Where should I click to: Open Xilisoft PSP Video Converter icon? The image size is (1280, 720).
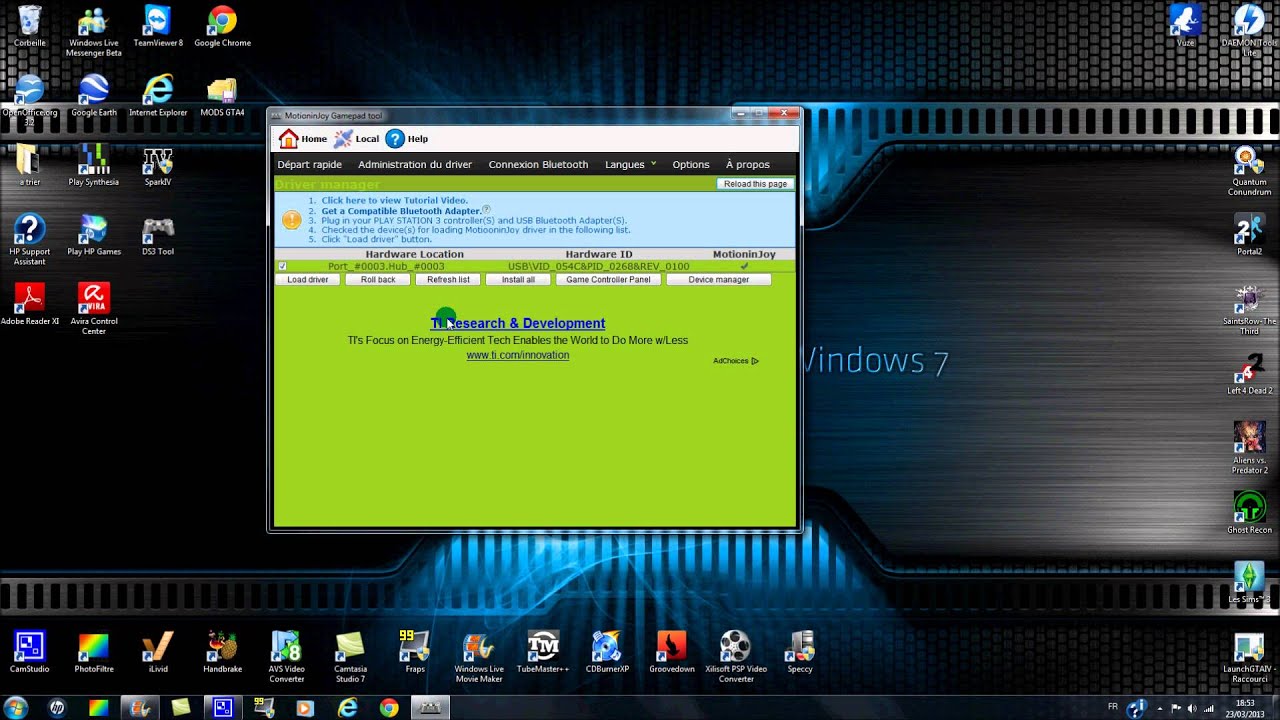(x=735, y=657)
